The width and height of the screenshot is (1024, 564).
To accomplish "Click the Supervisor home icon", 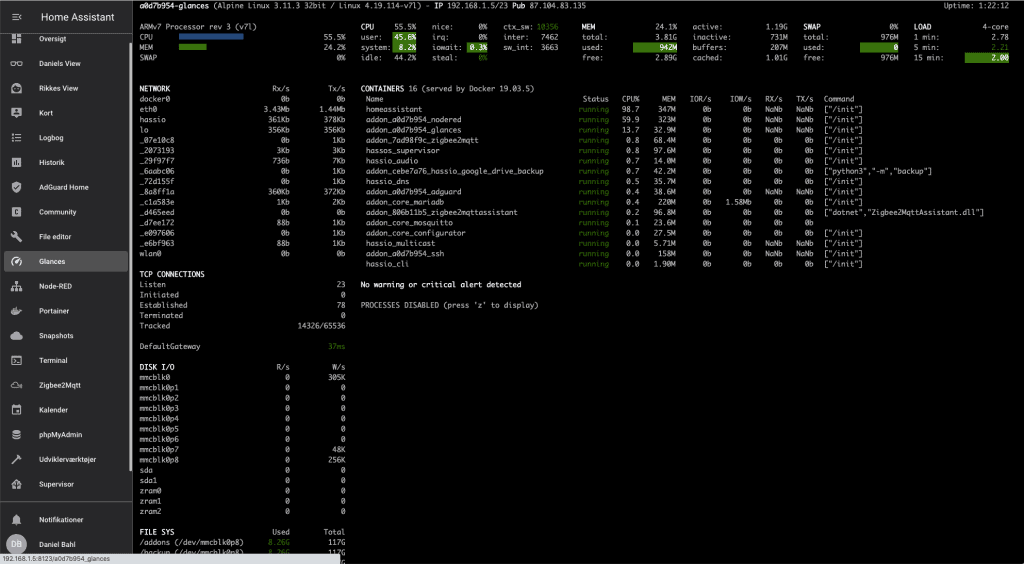I will click(16, 484).
